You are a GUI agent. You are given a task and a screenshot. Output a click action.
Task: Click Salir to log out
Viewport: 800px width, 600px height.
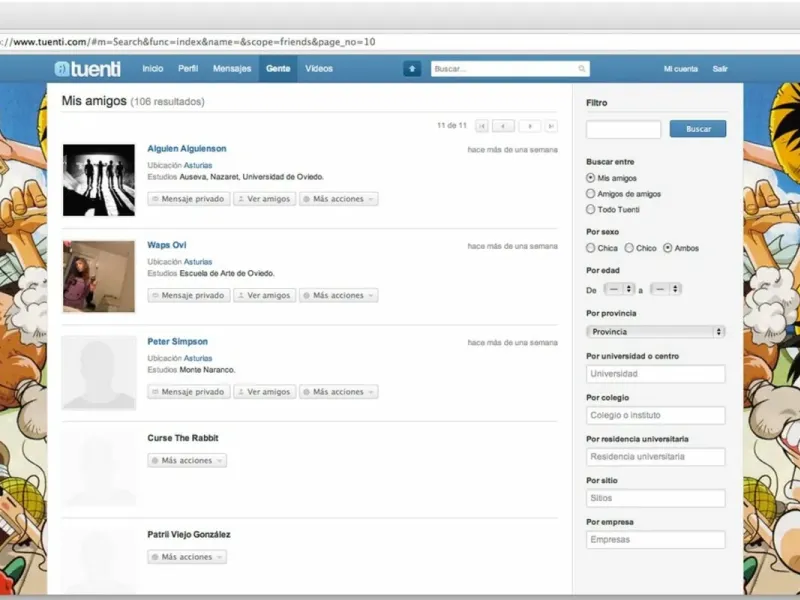coord(720,69)
